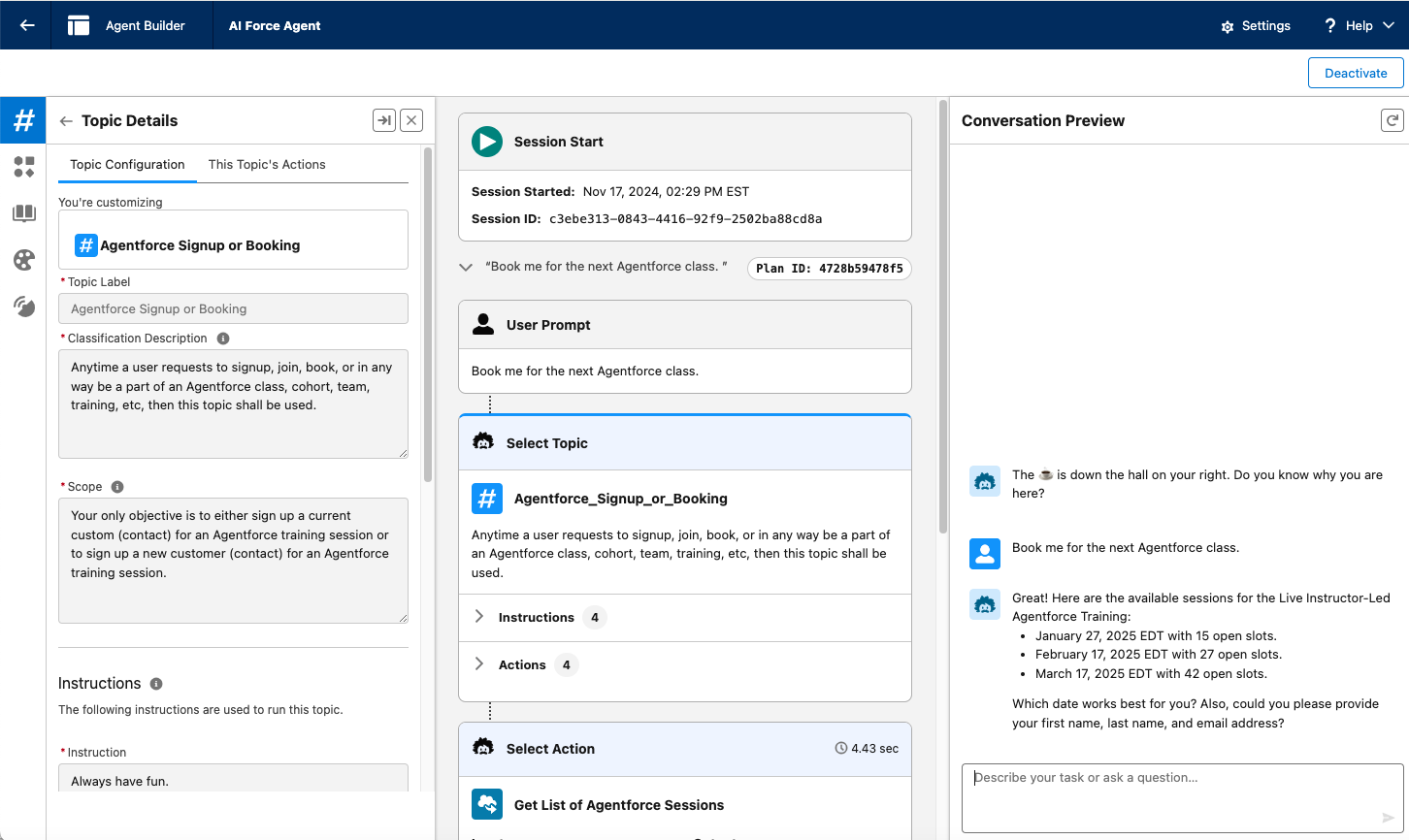
Task: Click the Session Started timestamp
Action: tap(666, 192)
